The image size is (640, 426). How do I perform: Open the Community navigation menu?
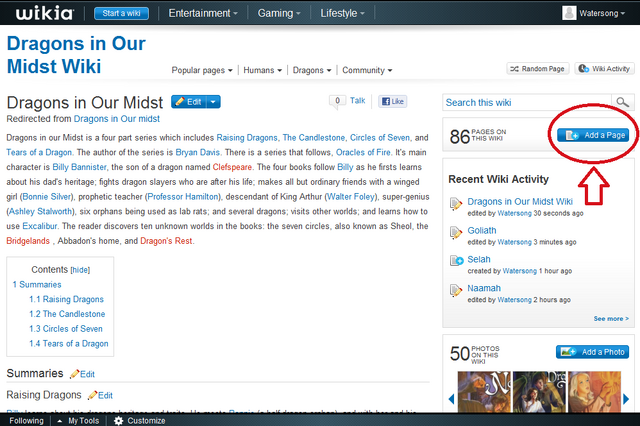click(x=367, y=70)
